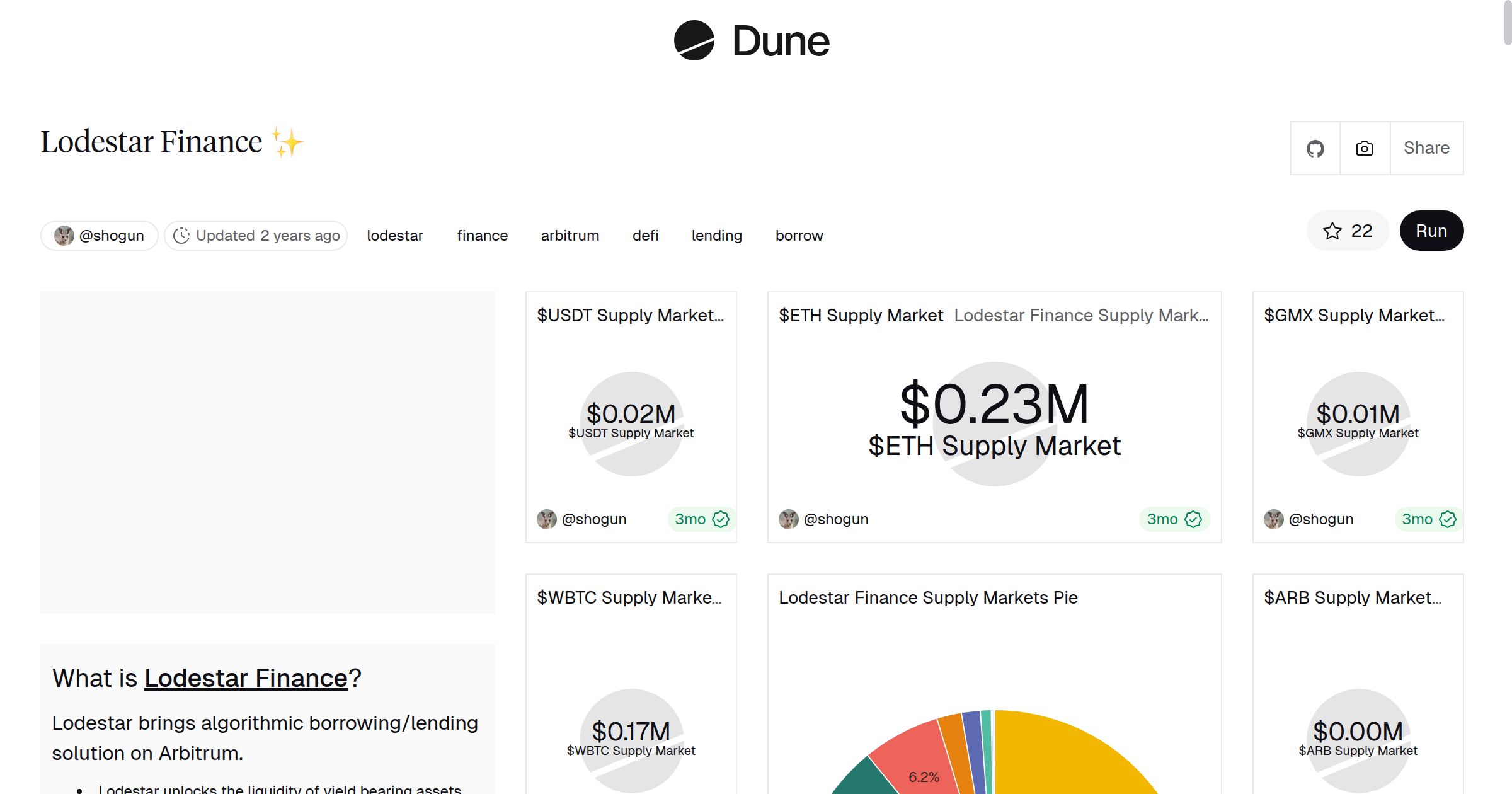Click the GitHub icon button
The image size is (1512, 794).
[1315, 149]
